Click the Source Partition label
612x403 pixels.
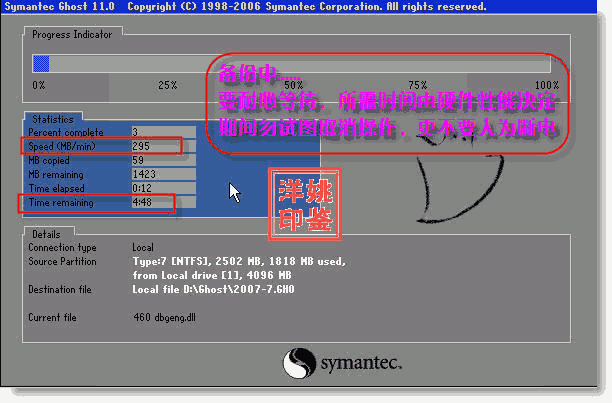[x=62, y=261]
